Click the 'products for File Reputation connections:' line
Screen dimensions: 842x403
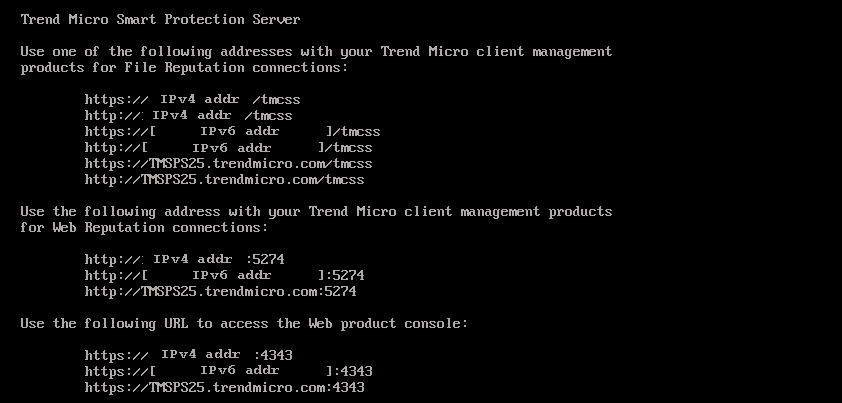coord(184,68)
